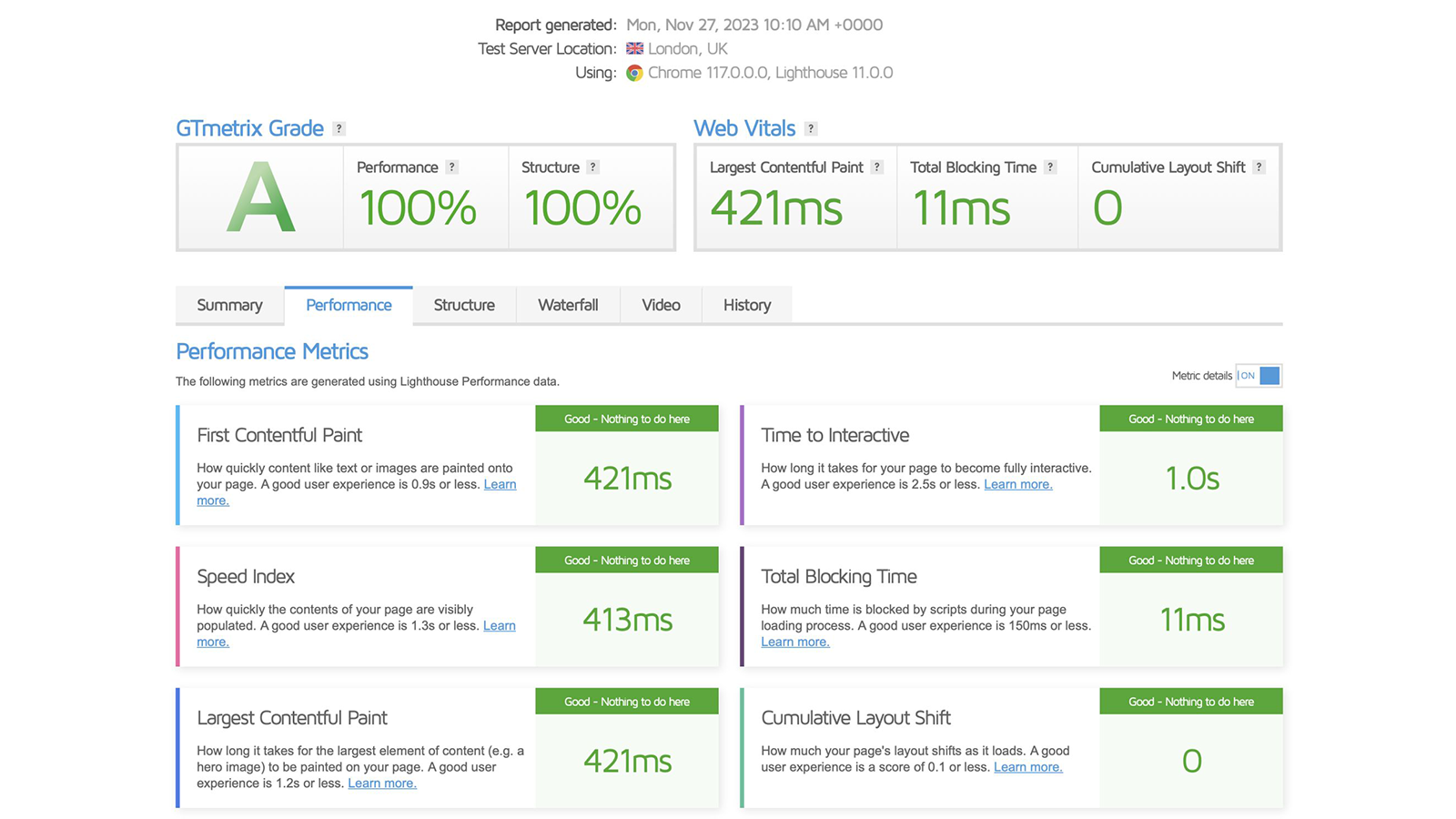Click the help icon beside Performance
The image size is (1456, 819).
451,167
